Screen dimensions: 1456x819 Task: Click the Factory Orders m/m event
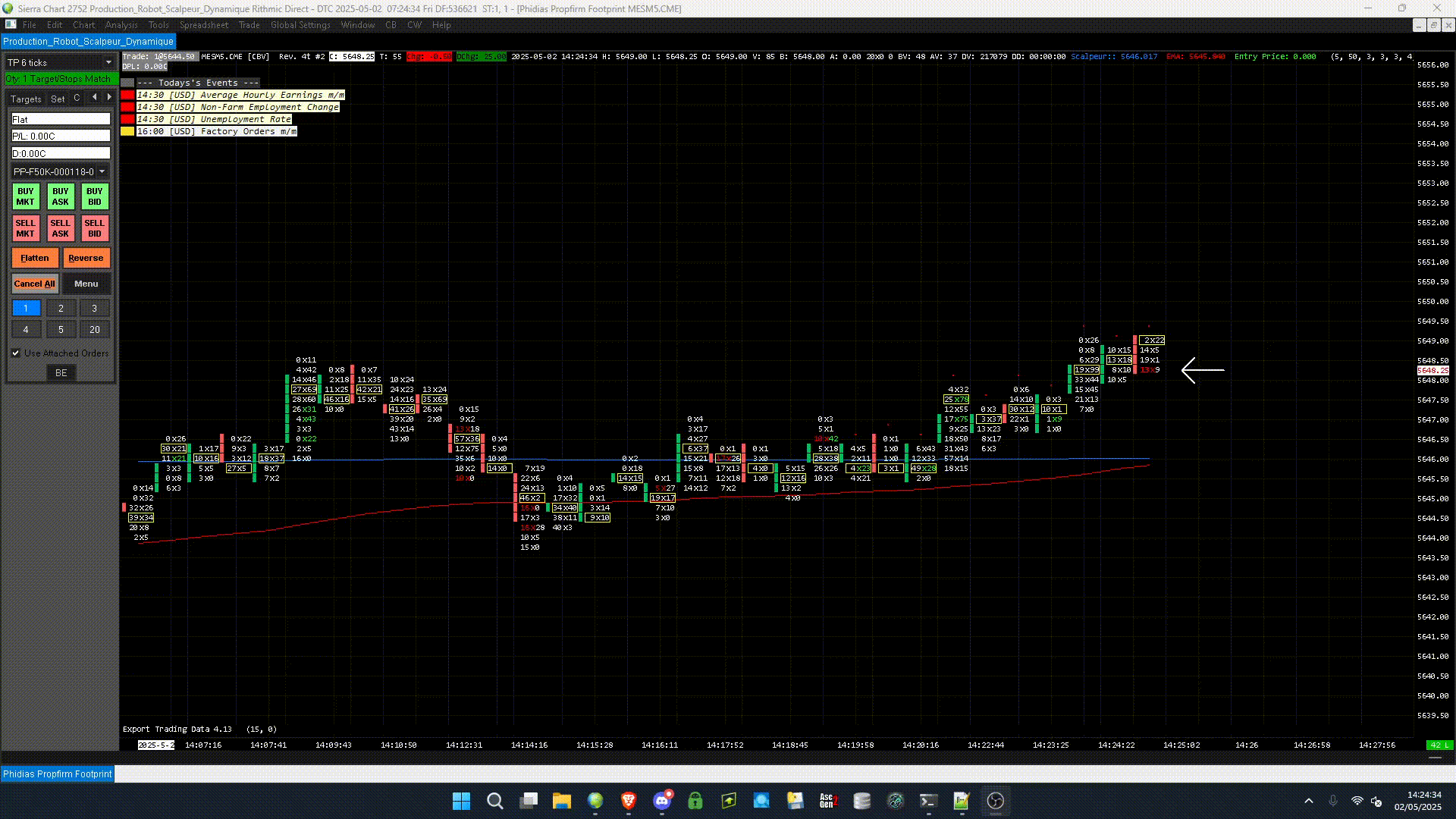[x=216, y=131]
